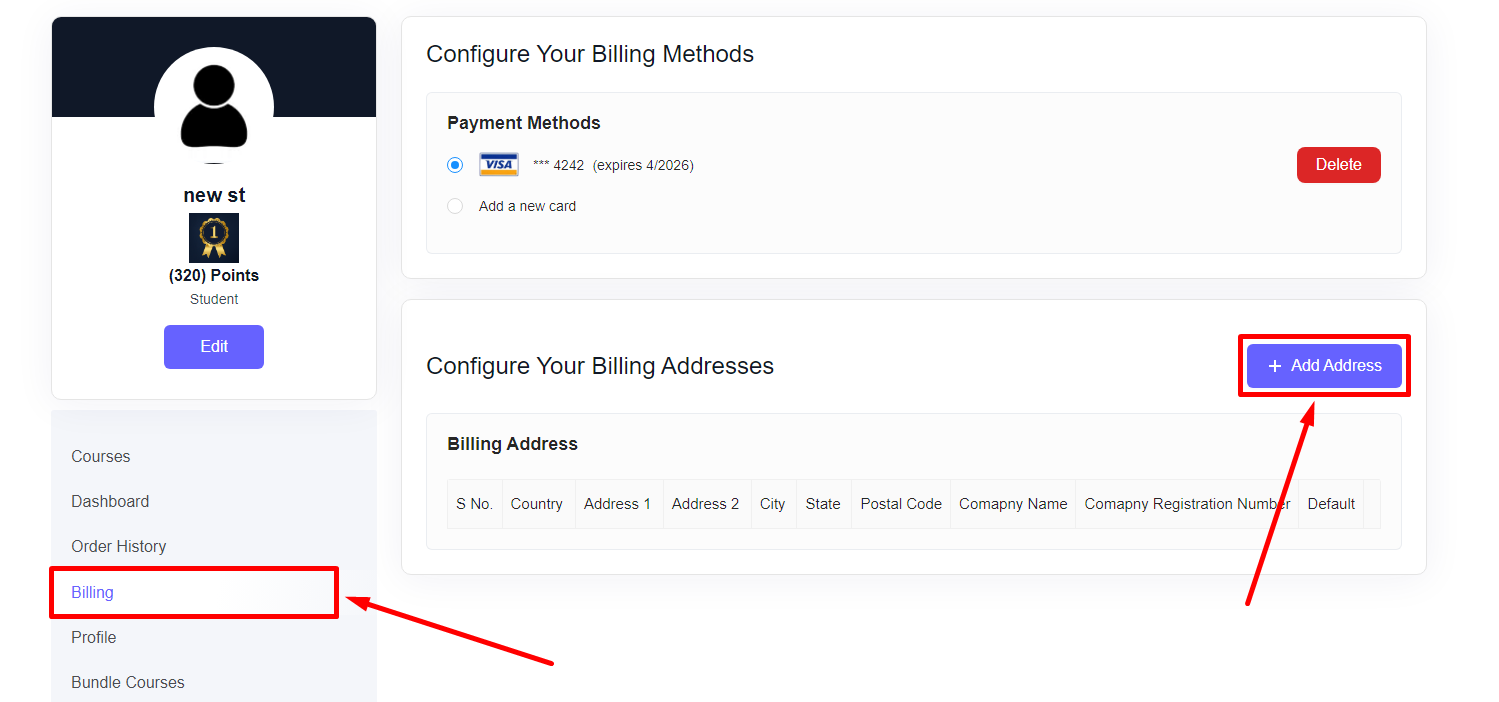
Task: Select the Add a new card radio
Action: 455,206
